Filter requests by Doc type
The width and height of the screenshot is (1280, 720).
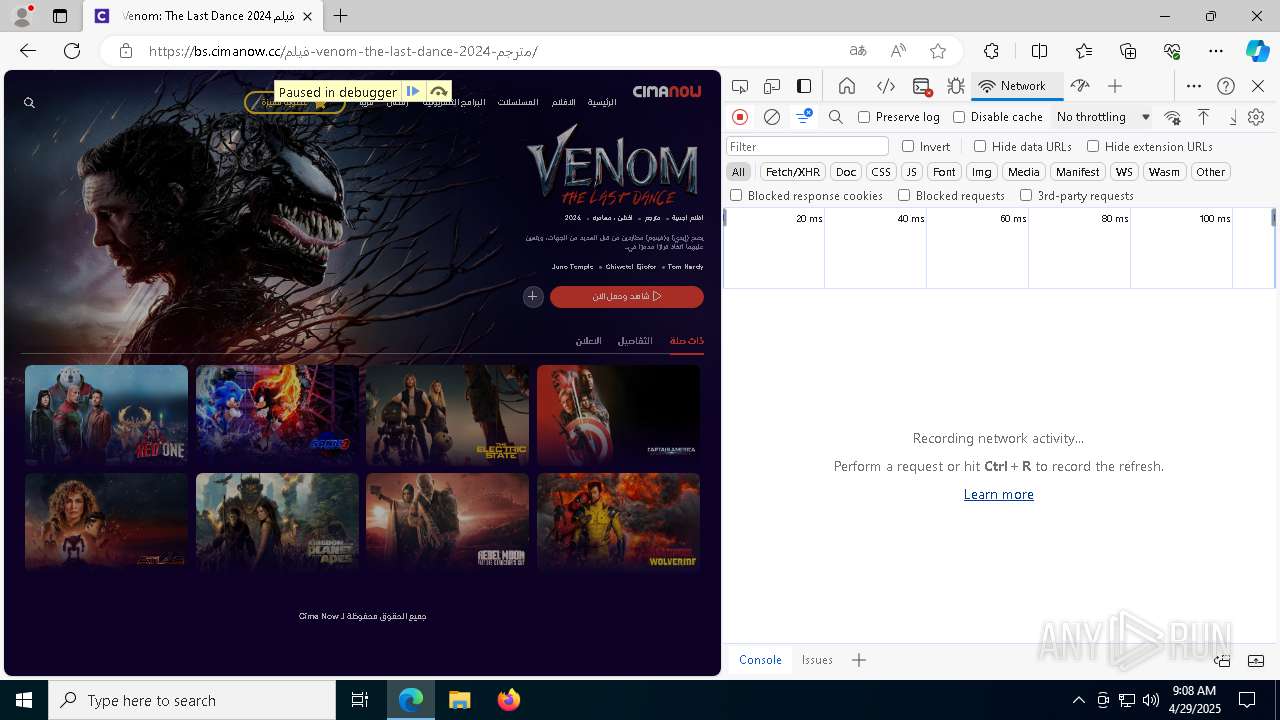point(846,172)
